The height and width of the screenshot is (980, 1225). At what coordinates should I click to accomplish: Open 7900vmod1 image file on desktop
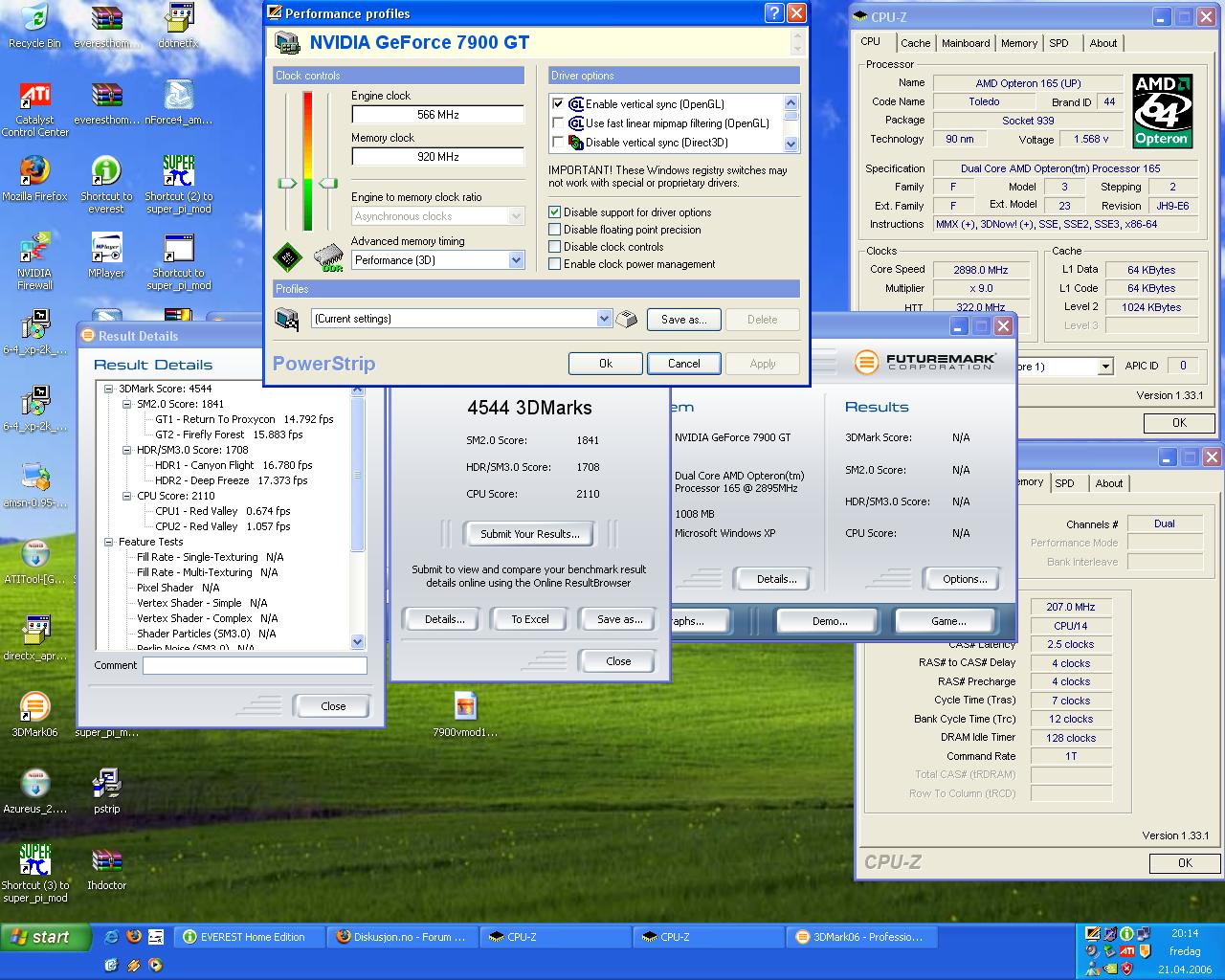[465, 714]
